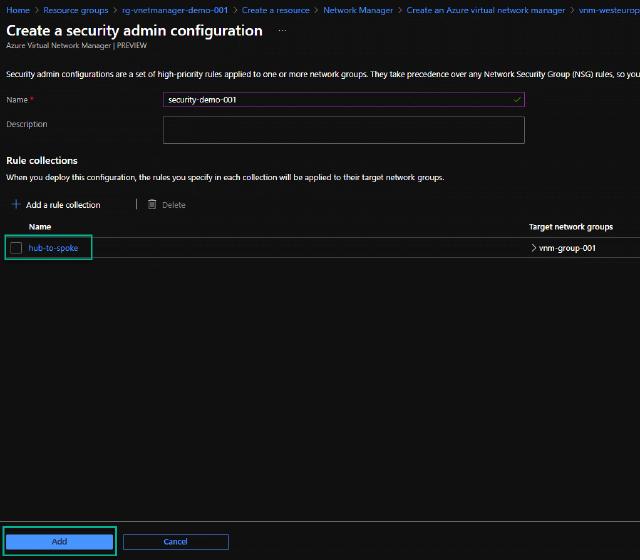
Task: Click the Target network groups column header
Action: pyautogui.click(x=570, y=227)
